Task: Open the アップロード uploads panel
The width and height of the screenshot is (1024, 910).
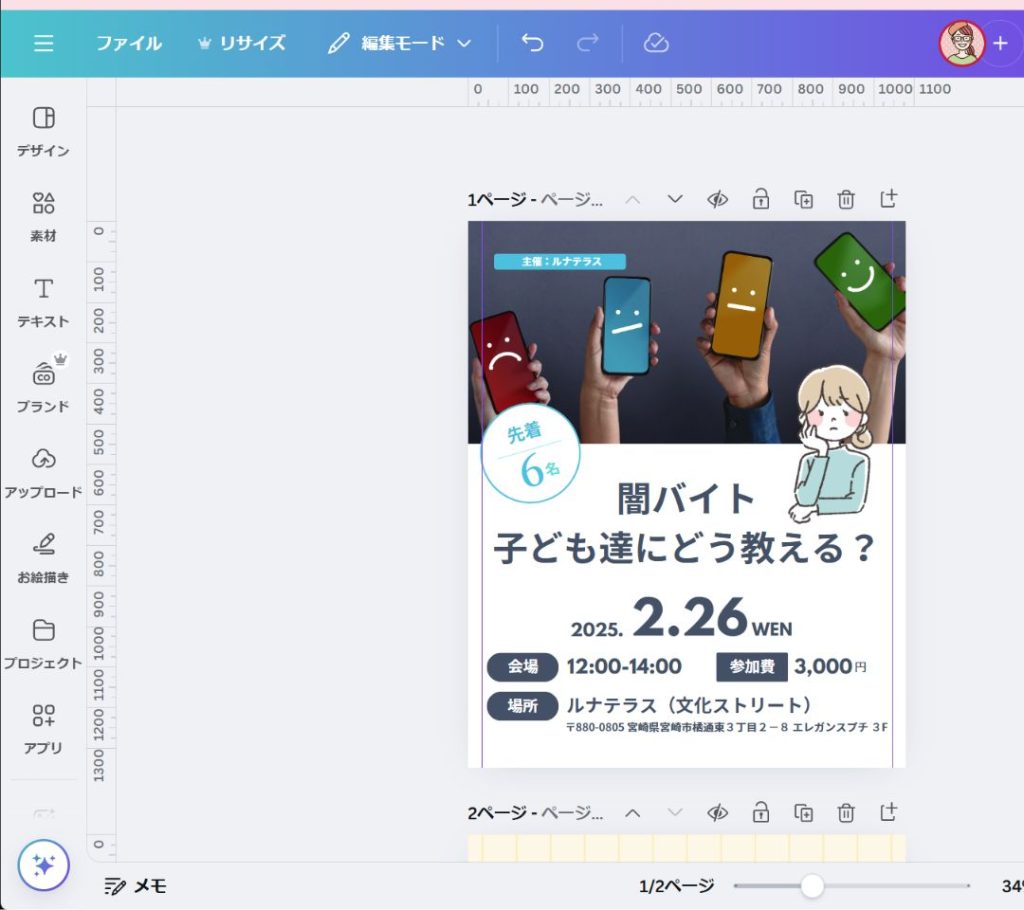Action: click(43, 471)
